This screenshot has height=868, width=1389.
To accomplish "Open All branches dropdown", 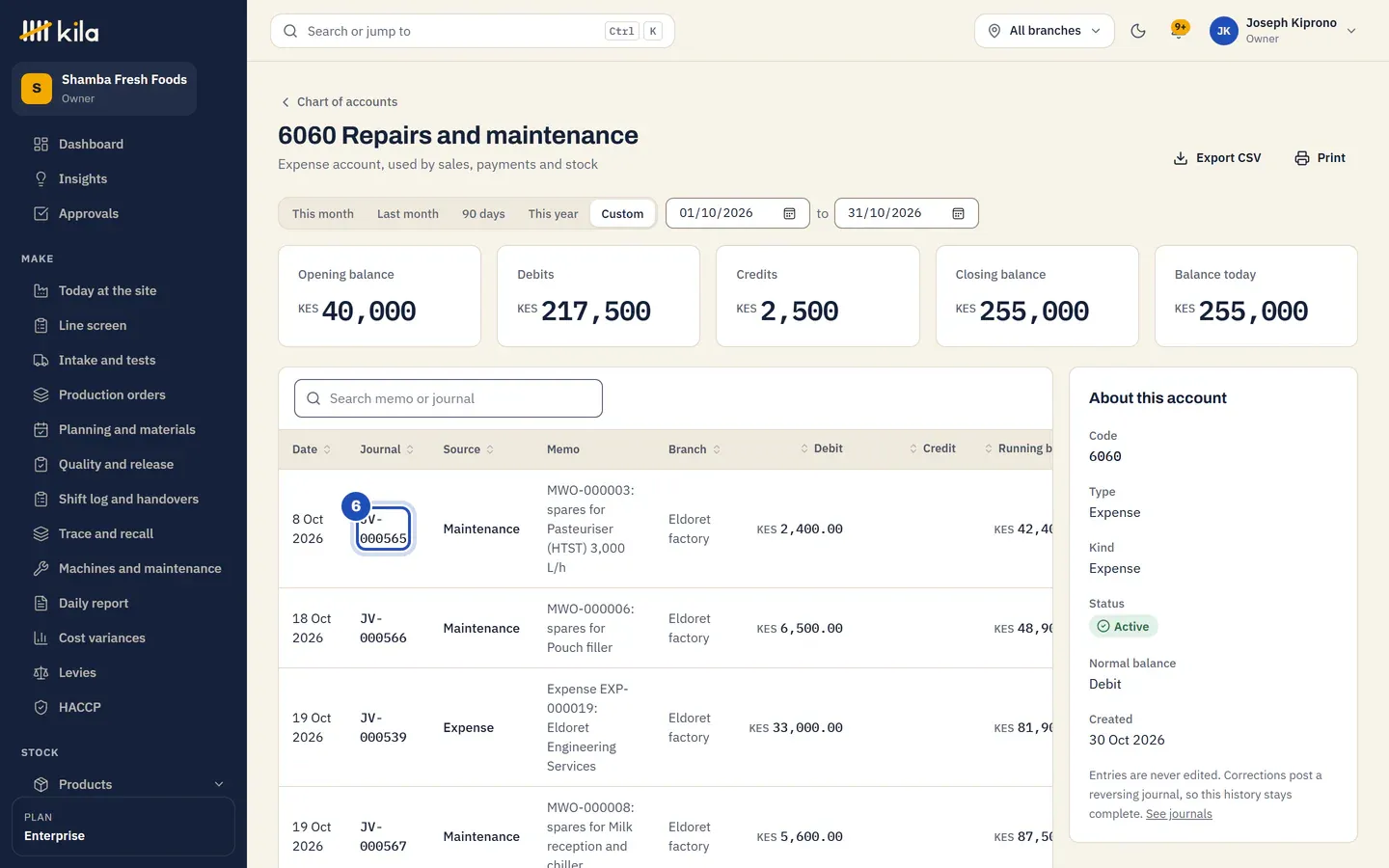I will click(x=1045, y=31).
